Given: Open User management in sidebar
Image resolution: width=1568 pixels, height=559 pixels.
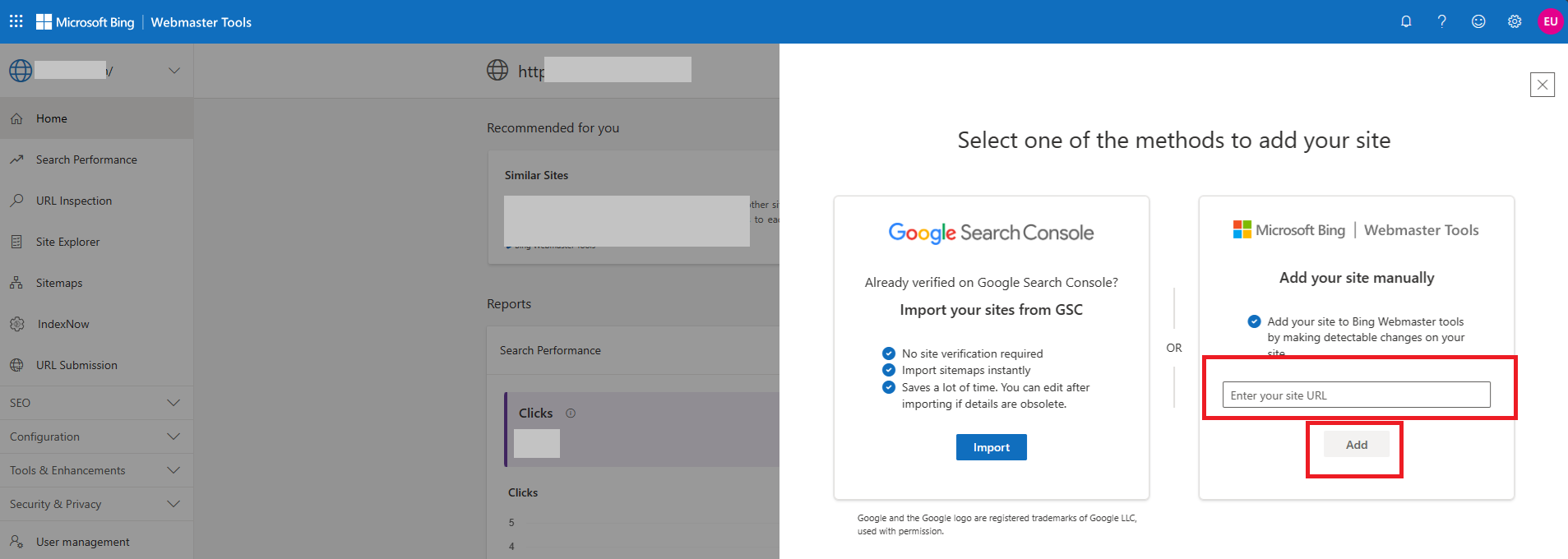Looking at the screenshot, I should [97, 542].
